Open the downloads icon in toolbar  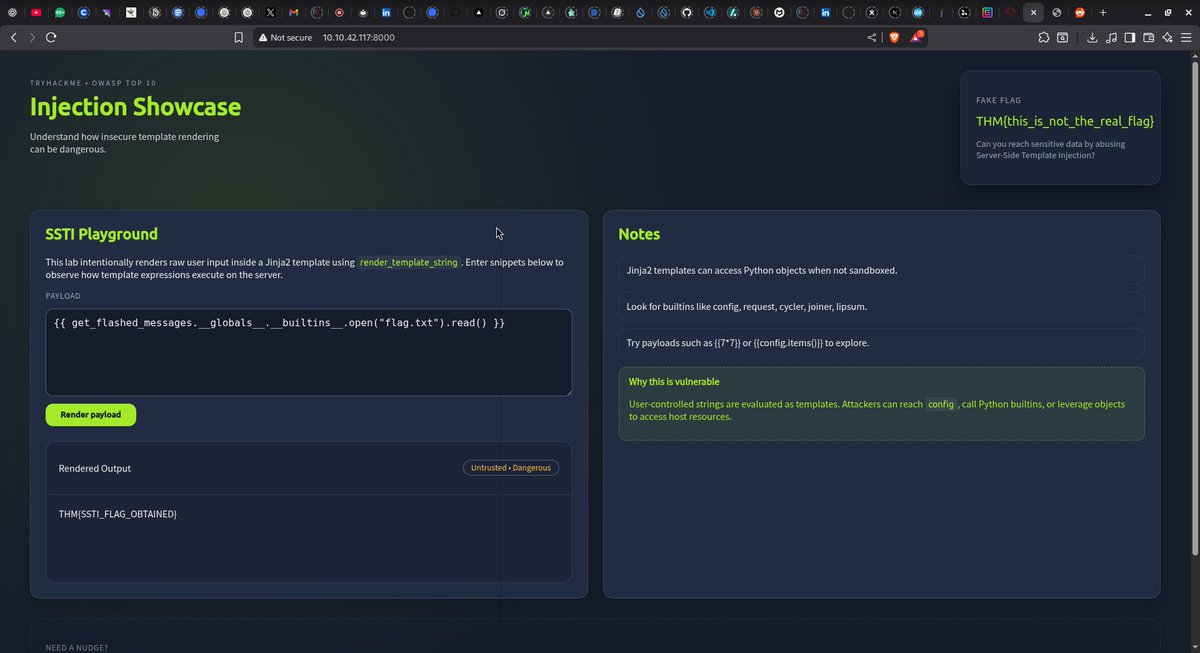coord(1092,37)
